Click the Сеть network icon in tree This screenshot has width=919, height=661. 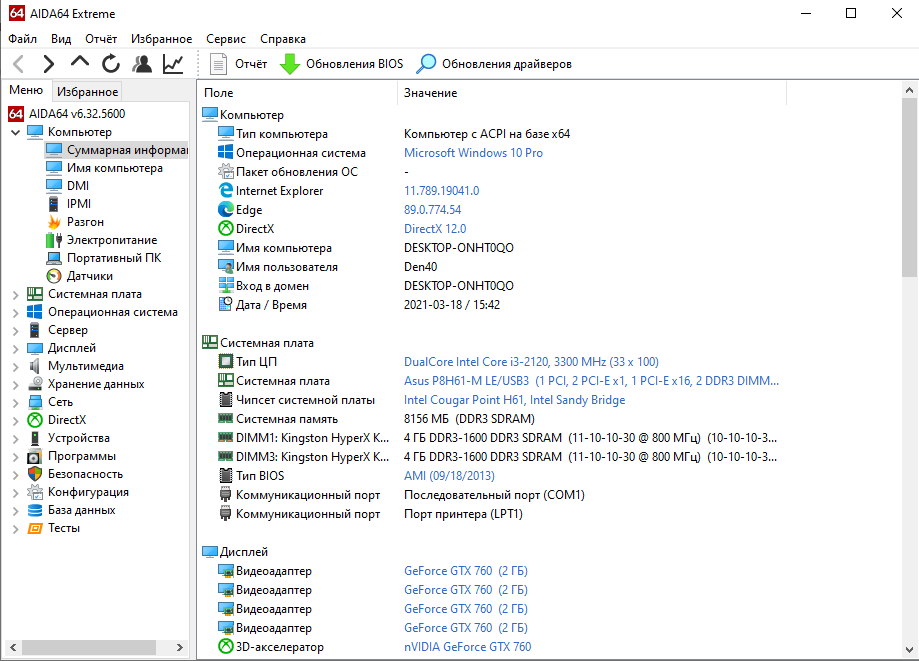point(35,403)
